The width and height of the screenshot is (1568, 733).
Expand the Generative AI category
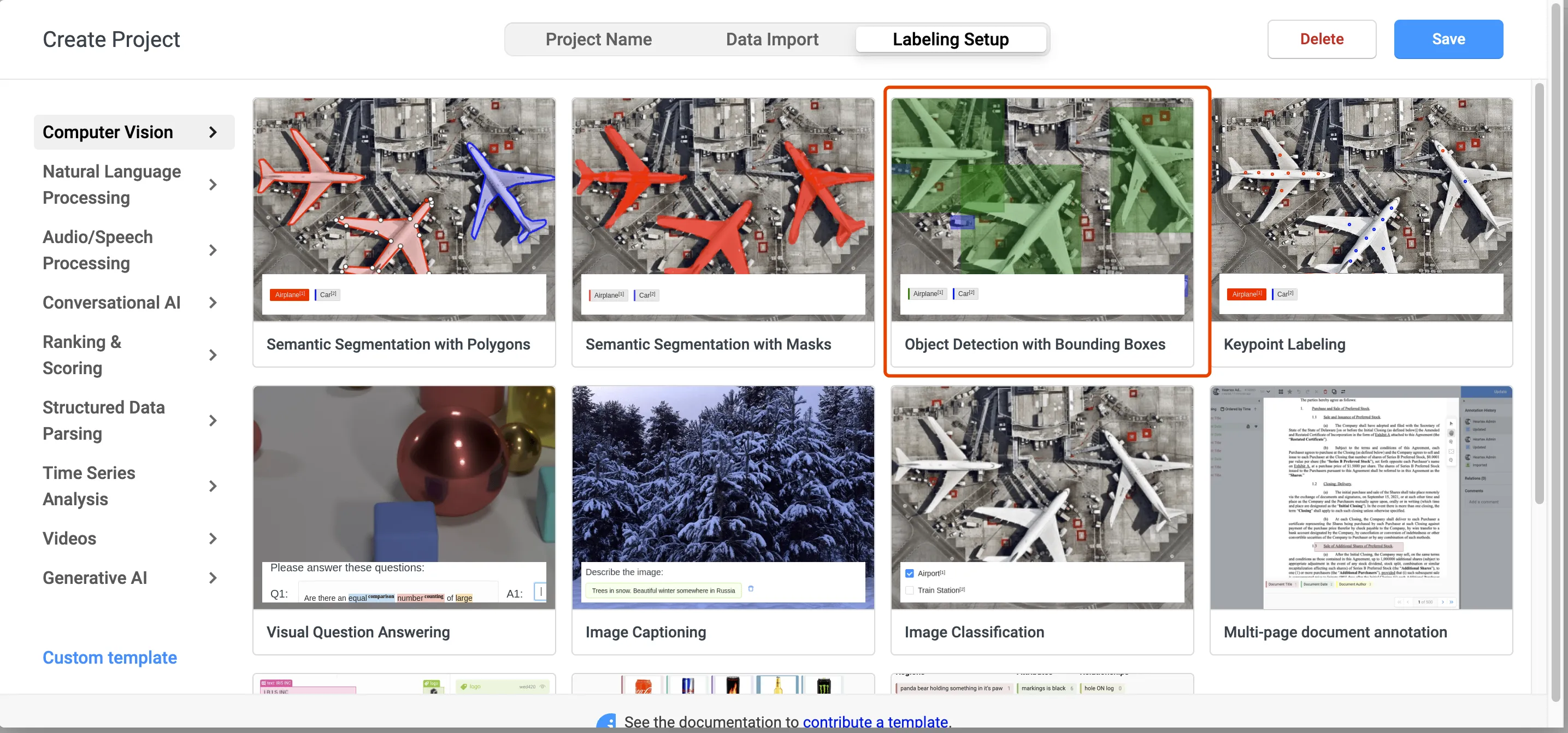(x=213, y=577)
